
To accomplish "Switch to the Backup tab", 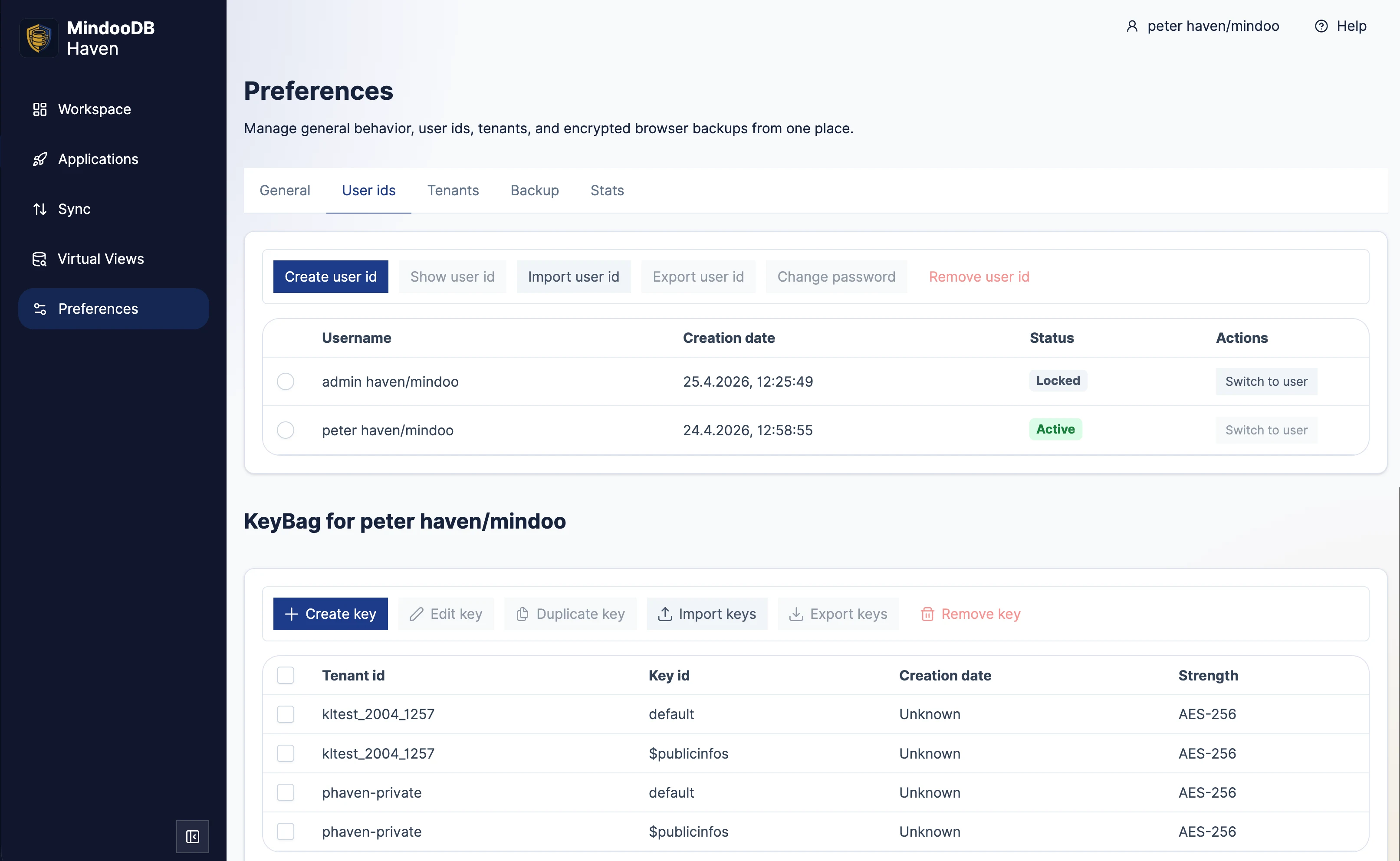I will pos(534,190).
